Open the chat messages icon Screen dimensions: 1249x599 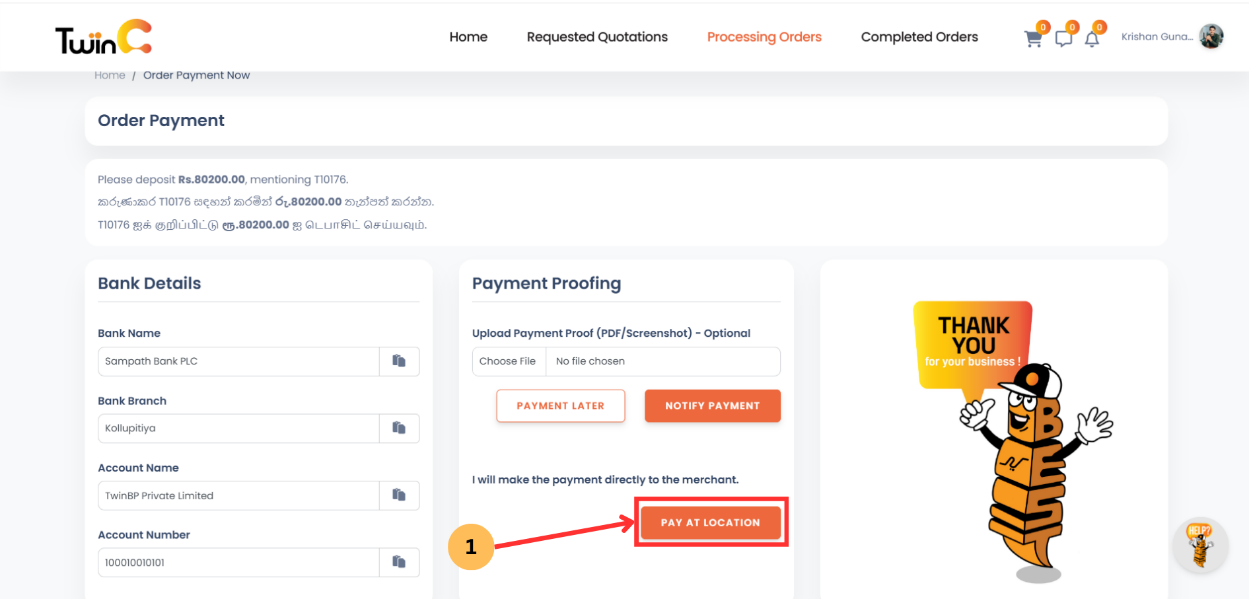coord(1062,36)
